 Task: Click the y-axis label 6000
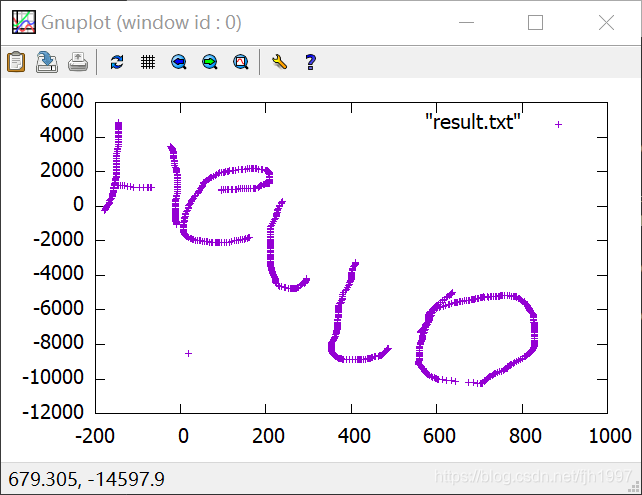coord(62,101)
